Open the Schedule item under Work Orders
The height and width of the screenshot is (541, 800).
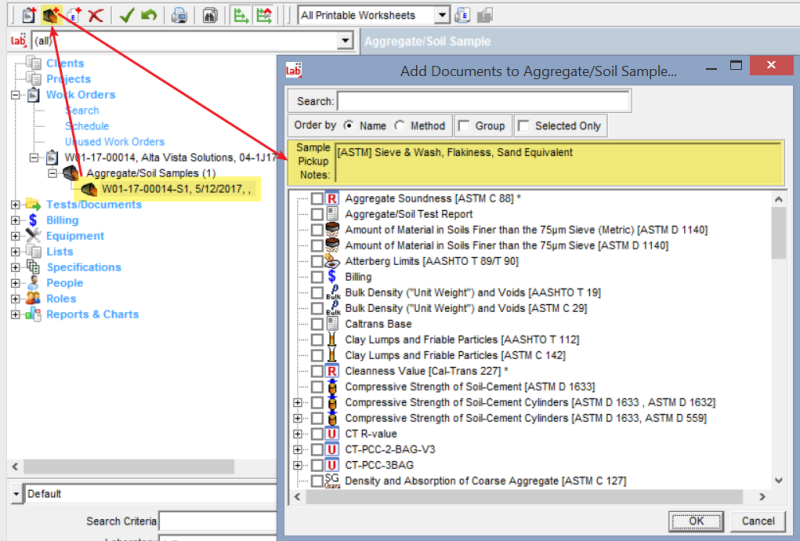coord(87,126)
